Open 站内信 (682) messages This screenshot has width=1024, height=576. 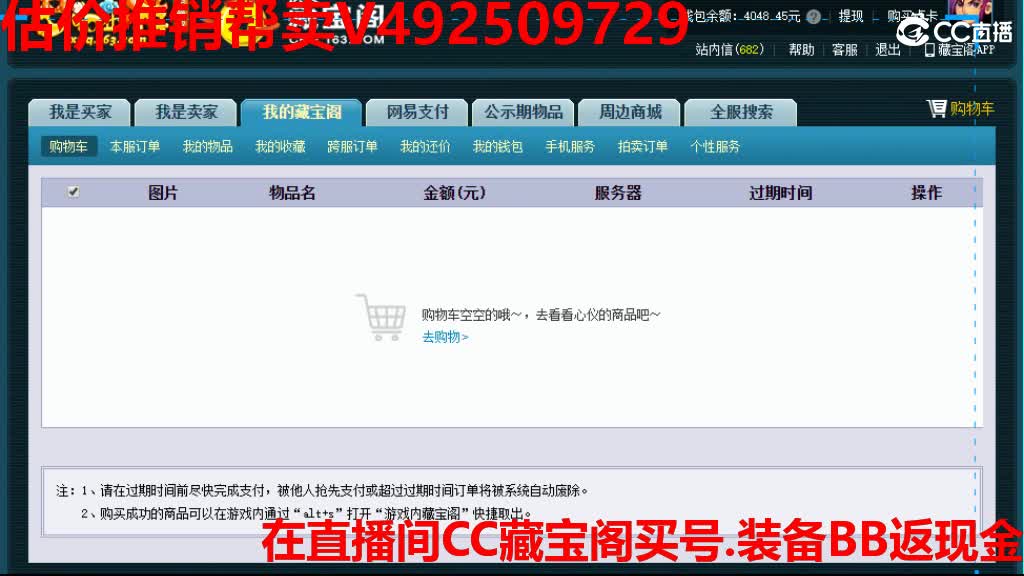(729, 50)
